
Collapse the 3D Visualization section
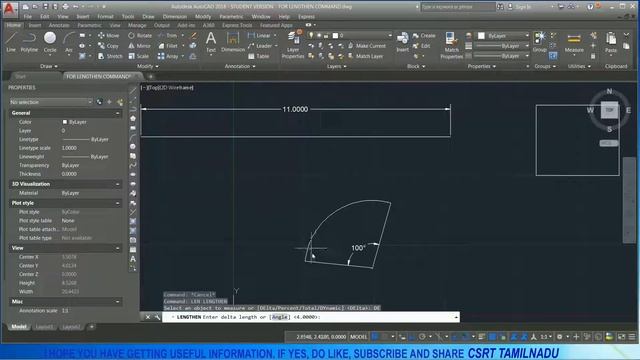point(118,184)
